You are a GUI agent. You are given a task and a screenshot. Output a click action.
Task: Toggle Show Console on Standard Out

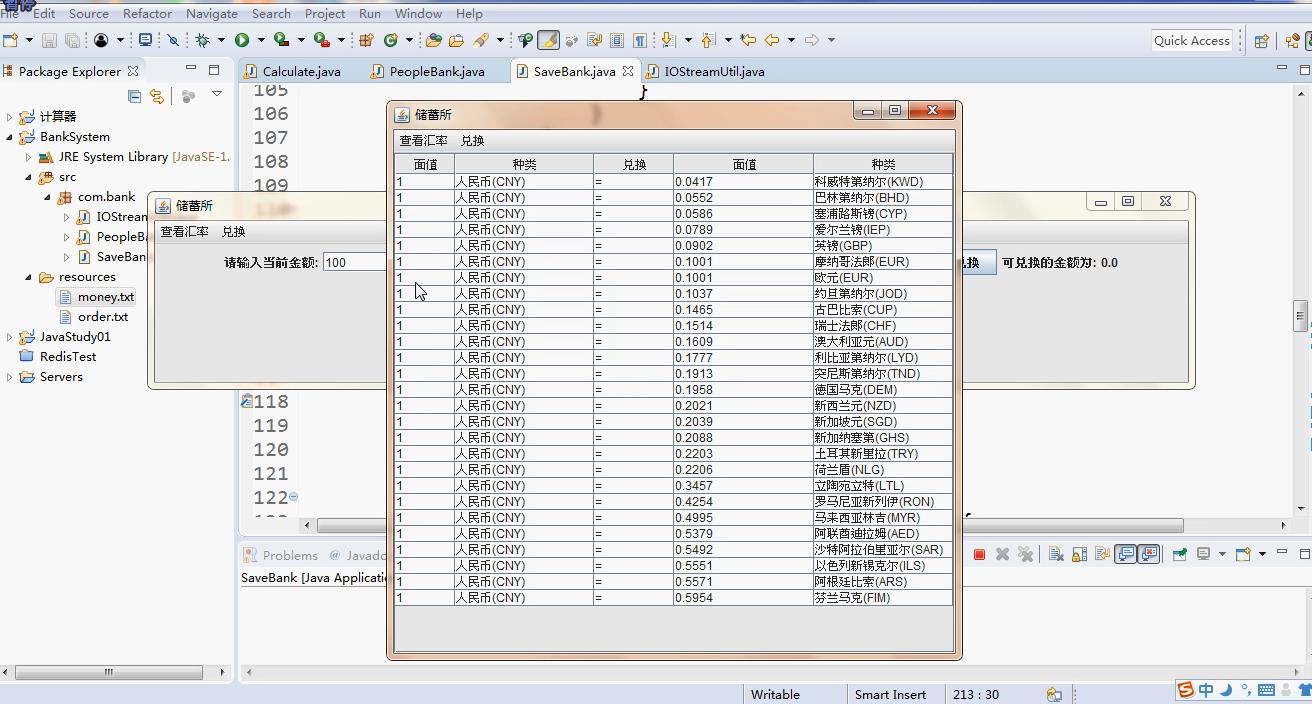point(1126,554)
